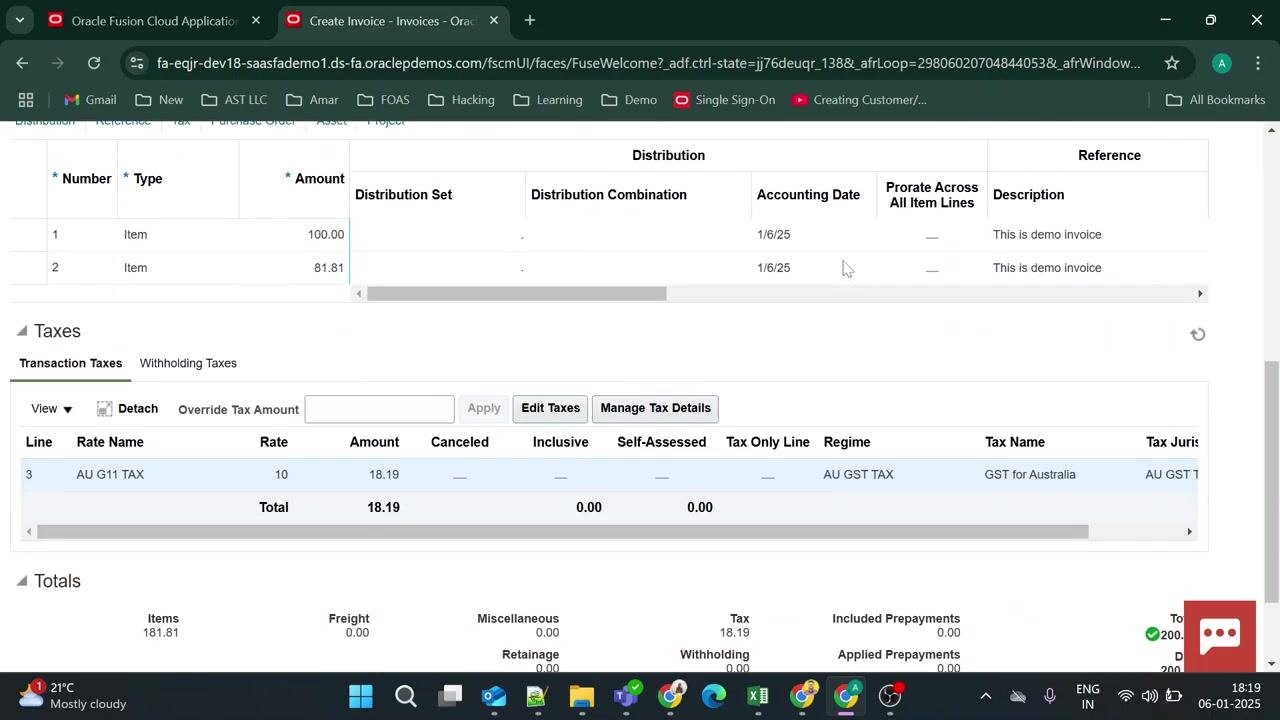Open the Gmail bookmark

[x=90, y=100]
